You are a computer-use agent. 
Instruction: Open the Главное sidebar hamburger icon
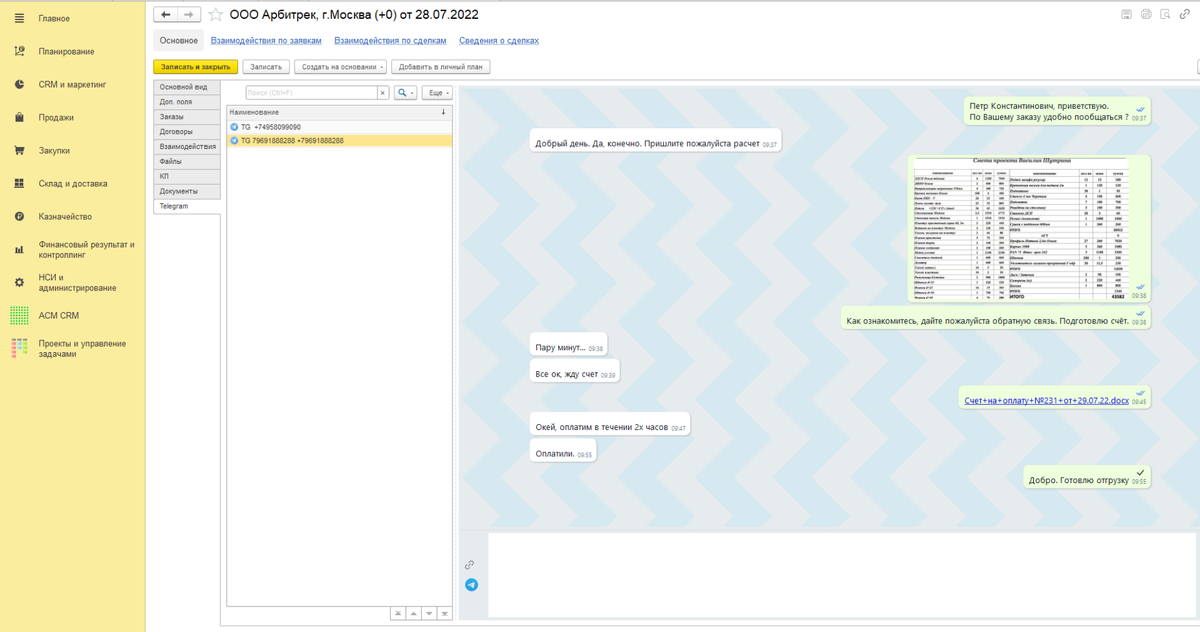pos(19,18)
